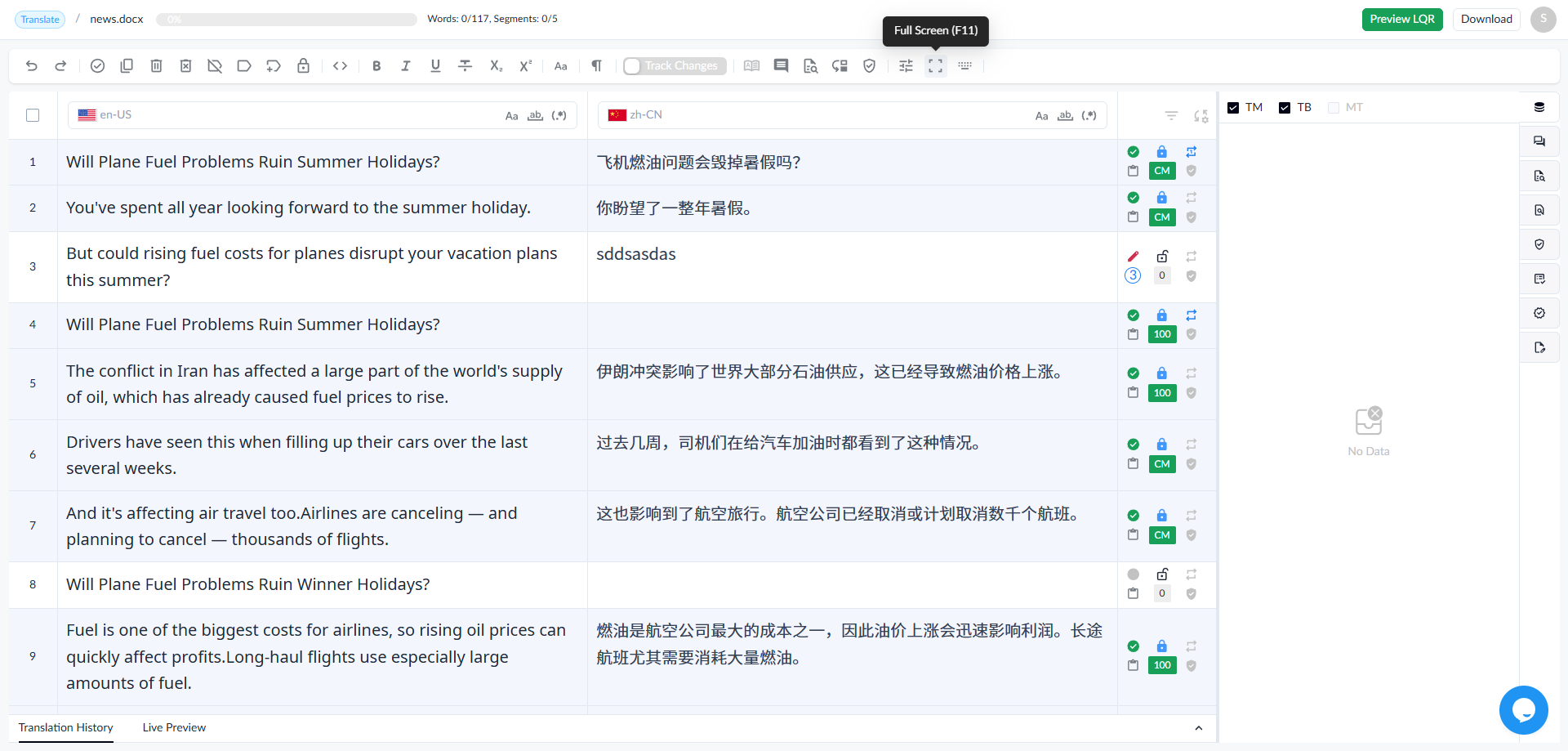Select the Translation History tab

[66, 727]
